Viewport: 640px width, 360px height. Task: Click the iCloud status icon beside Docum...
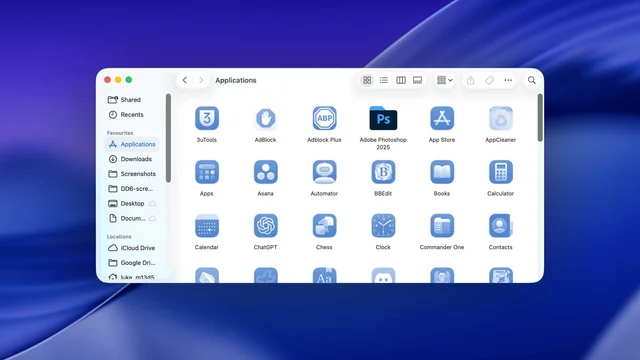pos(152,218)
